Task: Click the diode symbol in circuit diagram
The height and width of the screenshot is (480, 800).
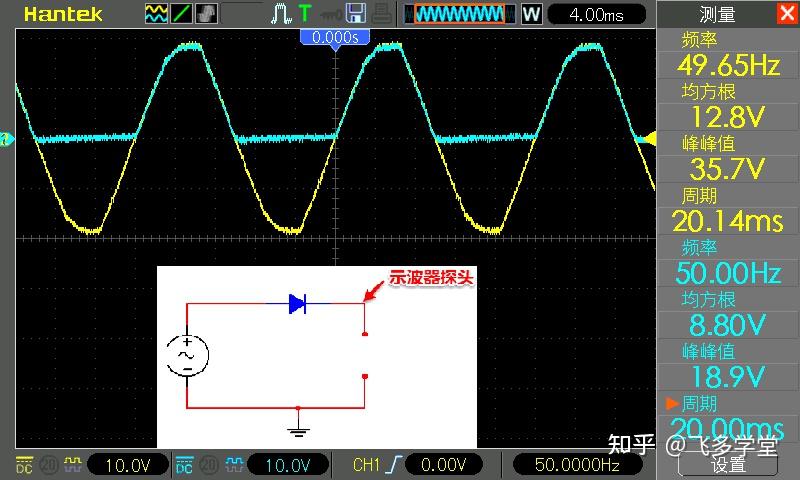Action: pyautogui.click(x=297, y=304)
